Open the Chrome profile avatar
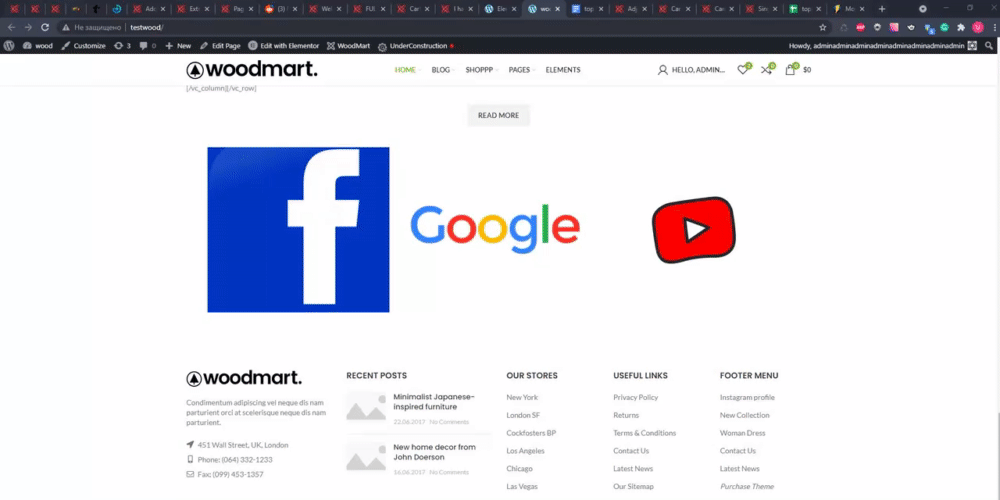The height and width of the screenshot is (500, 1000). (x=978, y=27)
